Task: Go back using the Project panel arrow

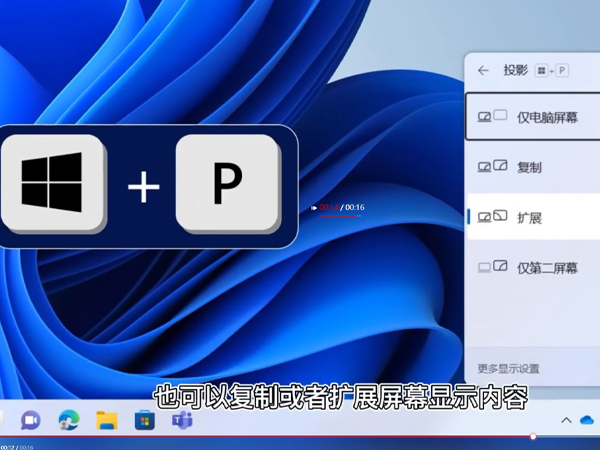Action: (483, 70)
